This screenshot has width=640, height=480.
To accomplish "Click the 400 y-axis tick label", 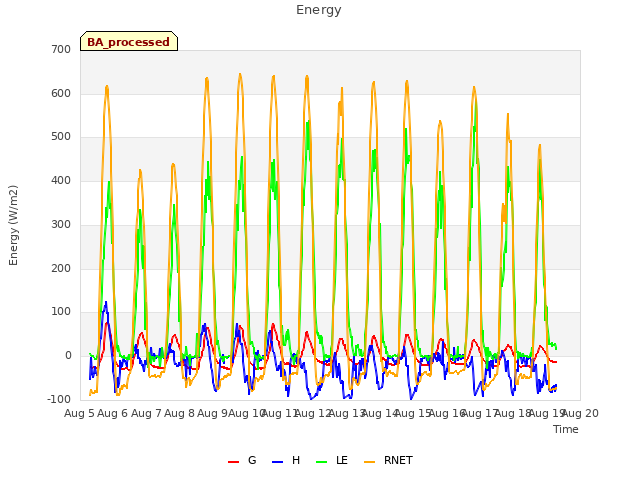I will 61,180.
